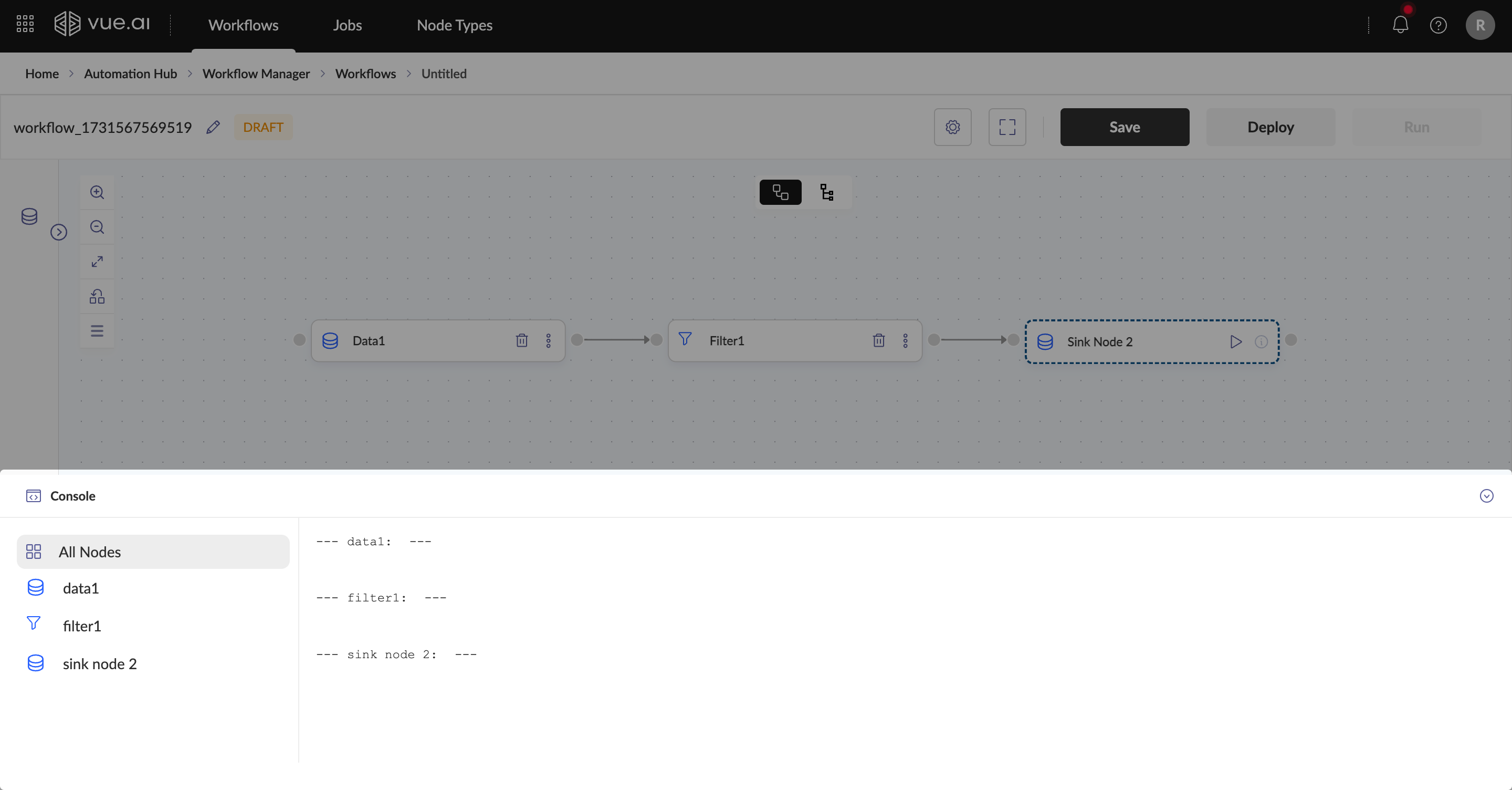1512x790 pixels.
Task: Open the apps grid launcher
Action: (25, 24)
